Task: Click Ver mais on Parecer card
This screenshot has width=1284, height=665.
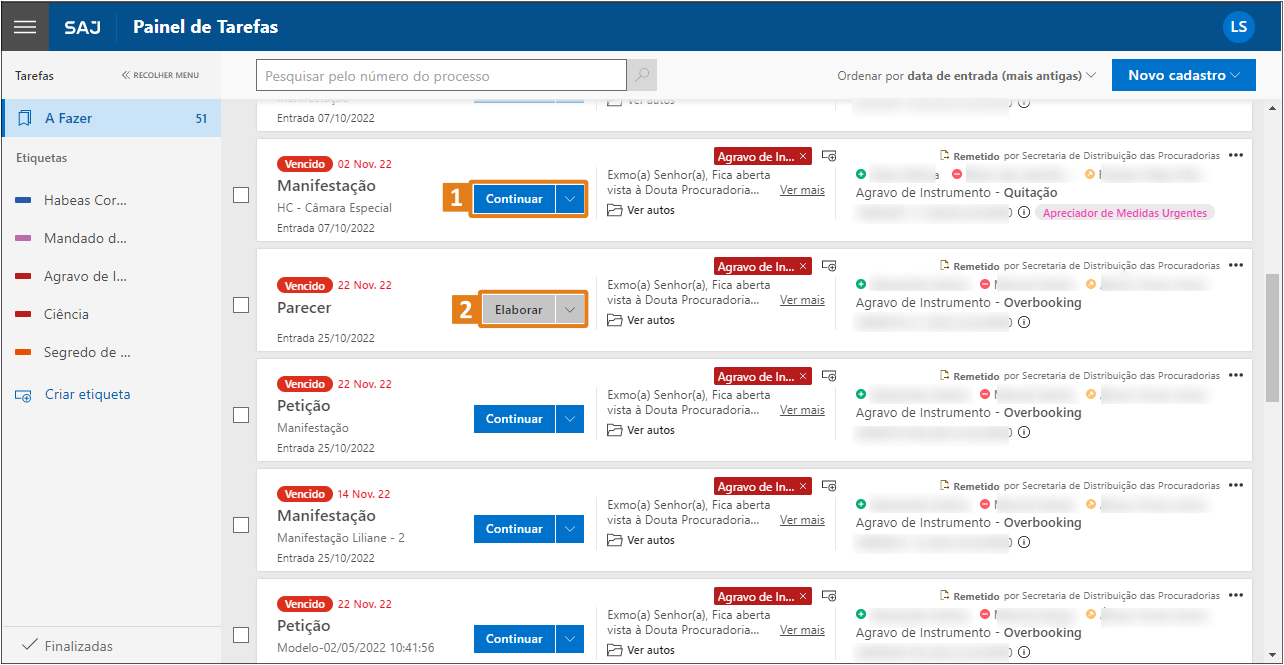Action: (802, 300)
